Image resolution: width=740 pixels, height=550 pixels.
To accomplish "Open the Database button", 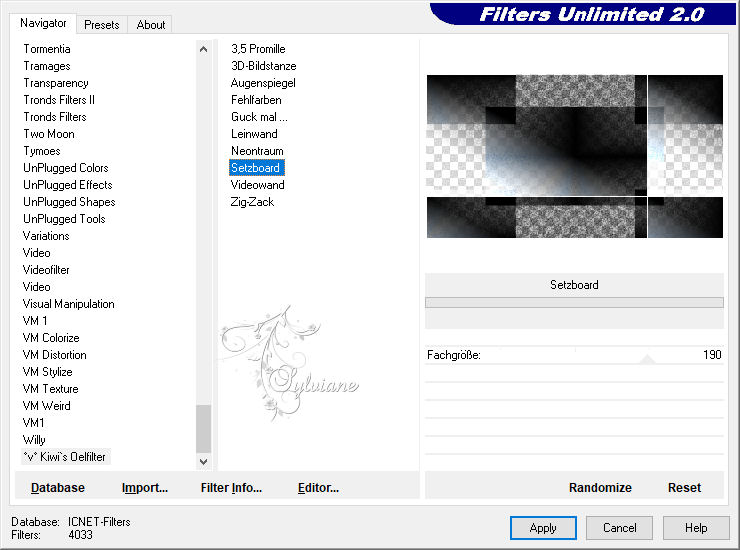I will pos(58,488).
